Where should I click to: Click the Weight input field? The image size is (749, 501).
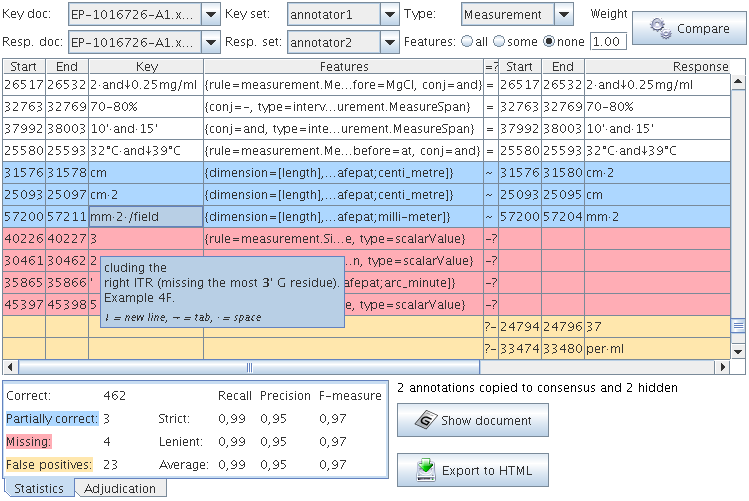(x=608, y=42)
